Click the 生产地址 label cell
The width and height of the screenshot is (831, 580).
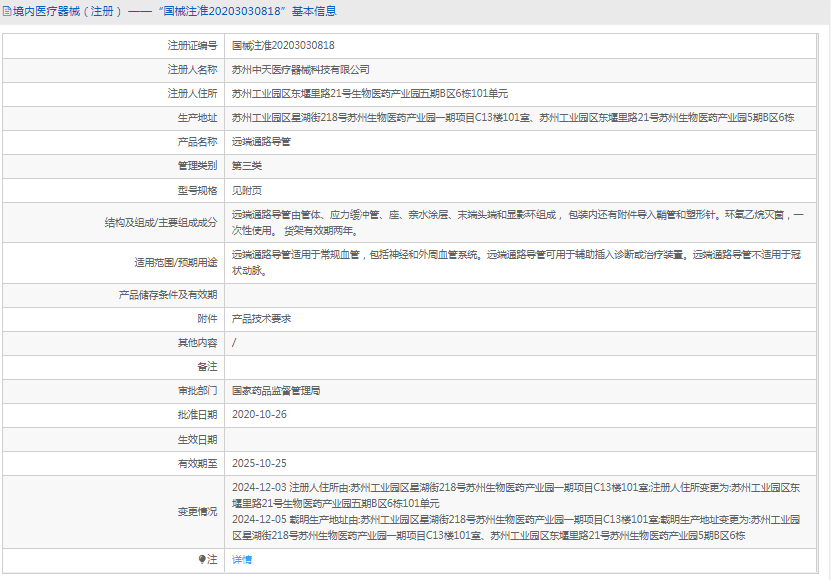[x=113, y=118]
